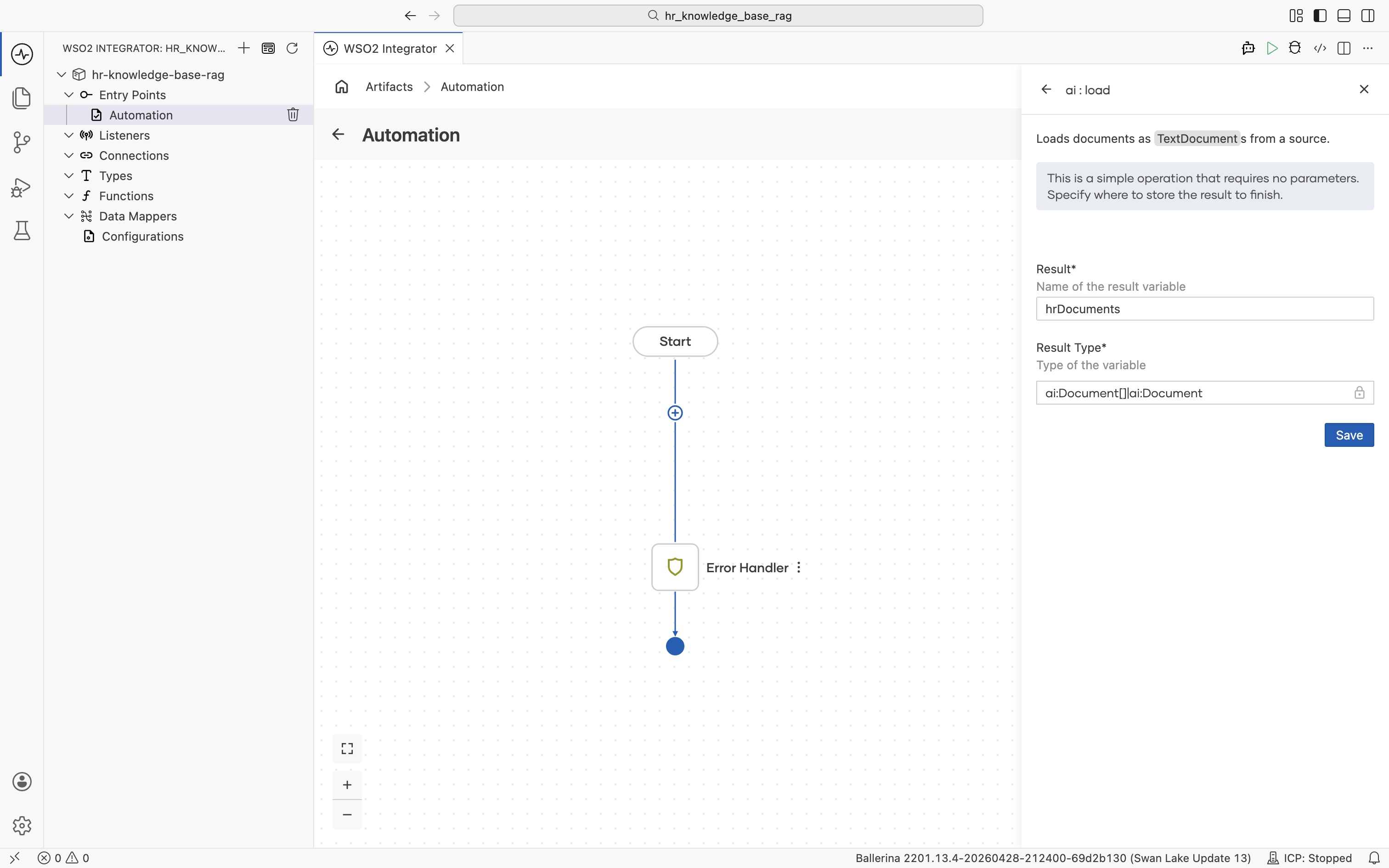Click the back arrow beside Automation title
Image resolution: width=1389 pixels, height=868 pixels.
(x=338, y=135)
